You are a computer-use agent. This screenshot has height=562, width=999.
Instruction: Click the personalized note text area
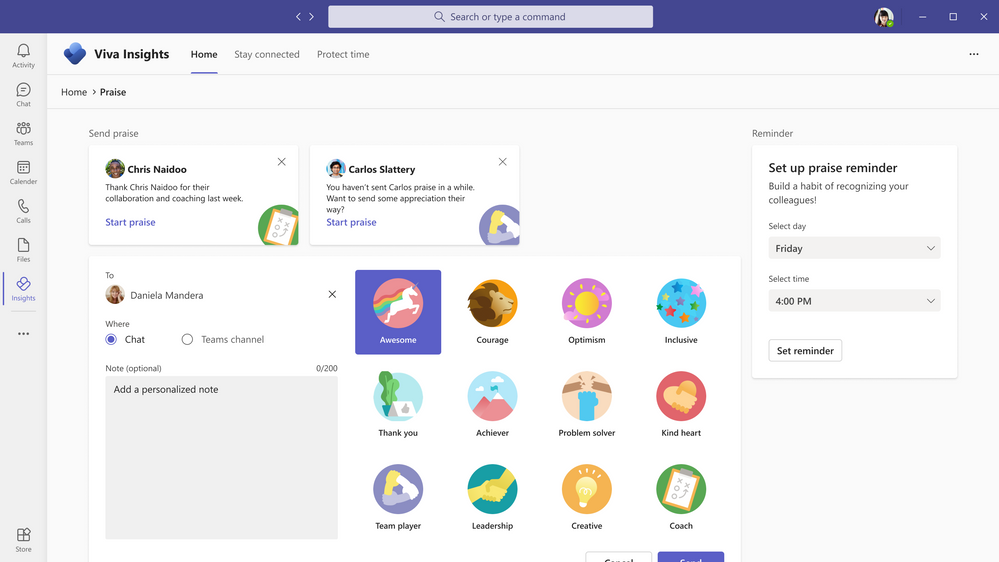tap(222, 458)
